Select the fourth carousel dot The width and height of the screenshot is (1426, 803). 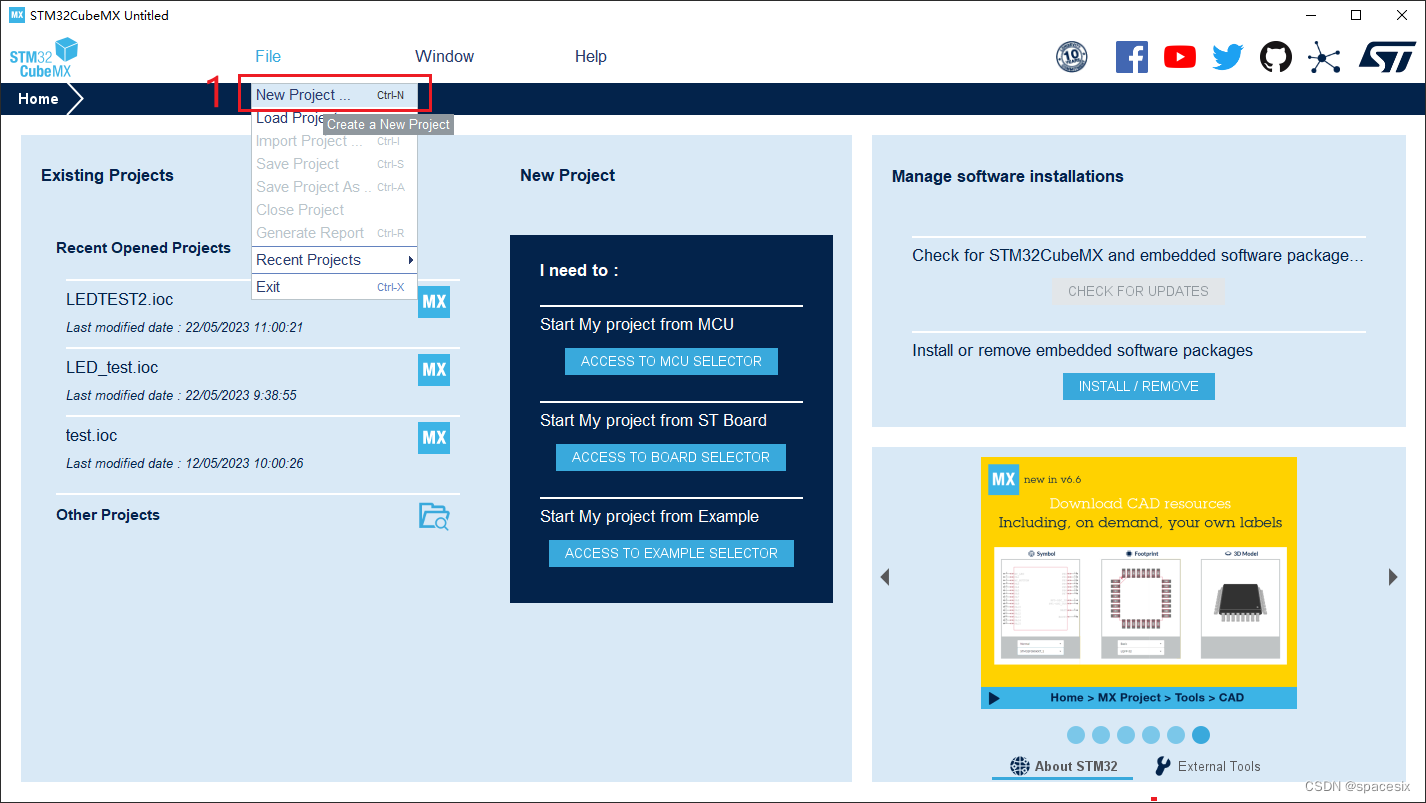[1151, 735]
